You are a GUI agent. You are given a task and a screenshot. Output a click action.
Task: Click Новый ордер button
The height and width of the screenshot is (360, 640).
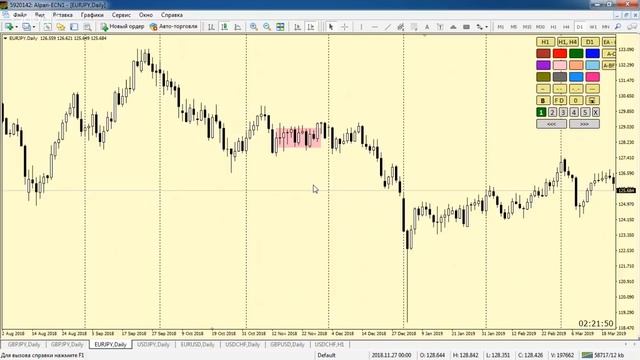click(x=122, y=27)
